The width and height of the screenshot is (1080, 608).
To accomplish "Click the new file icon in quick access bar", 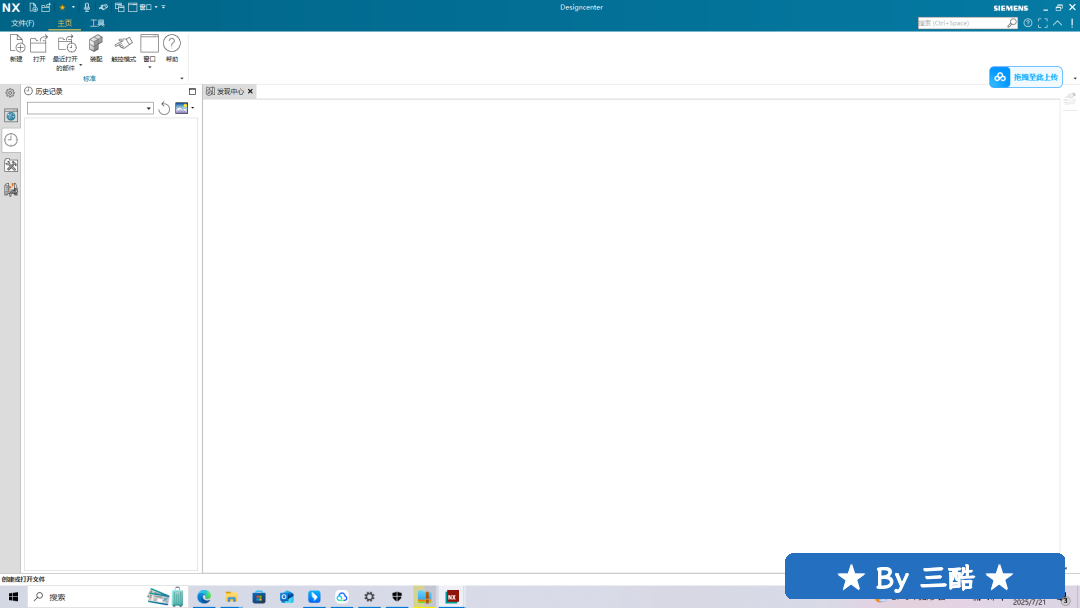I will [x=33, y=8].
